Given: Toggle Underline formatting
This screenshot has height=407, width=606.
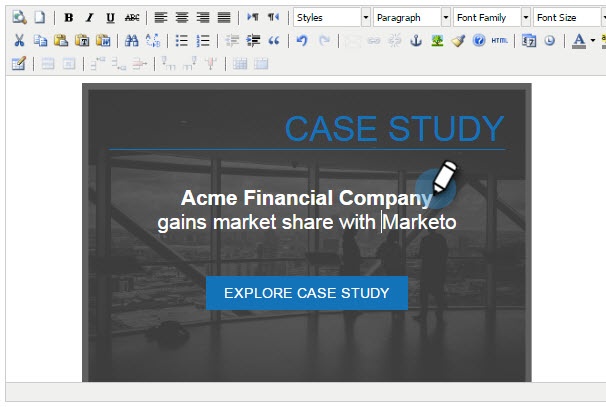Looking at the screenshot, I should point(111,17).
